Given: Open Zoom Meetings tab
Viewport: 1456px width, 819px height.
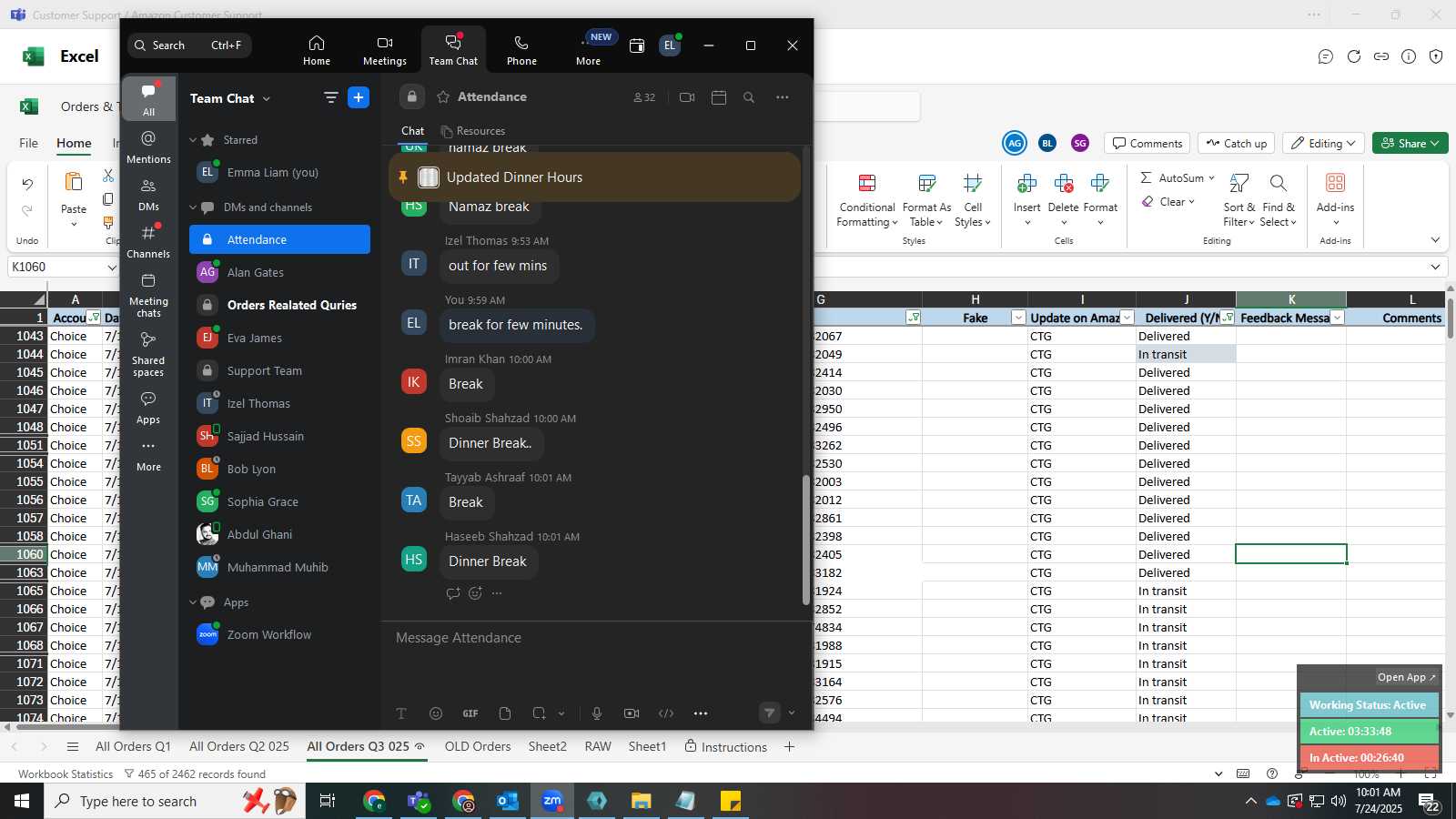Looking at the screenshot, I should [385, 50].
